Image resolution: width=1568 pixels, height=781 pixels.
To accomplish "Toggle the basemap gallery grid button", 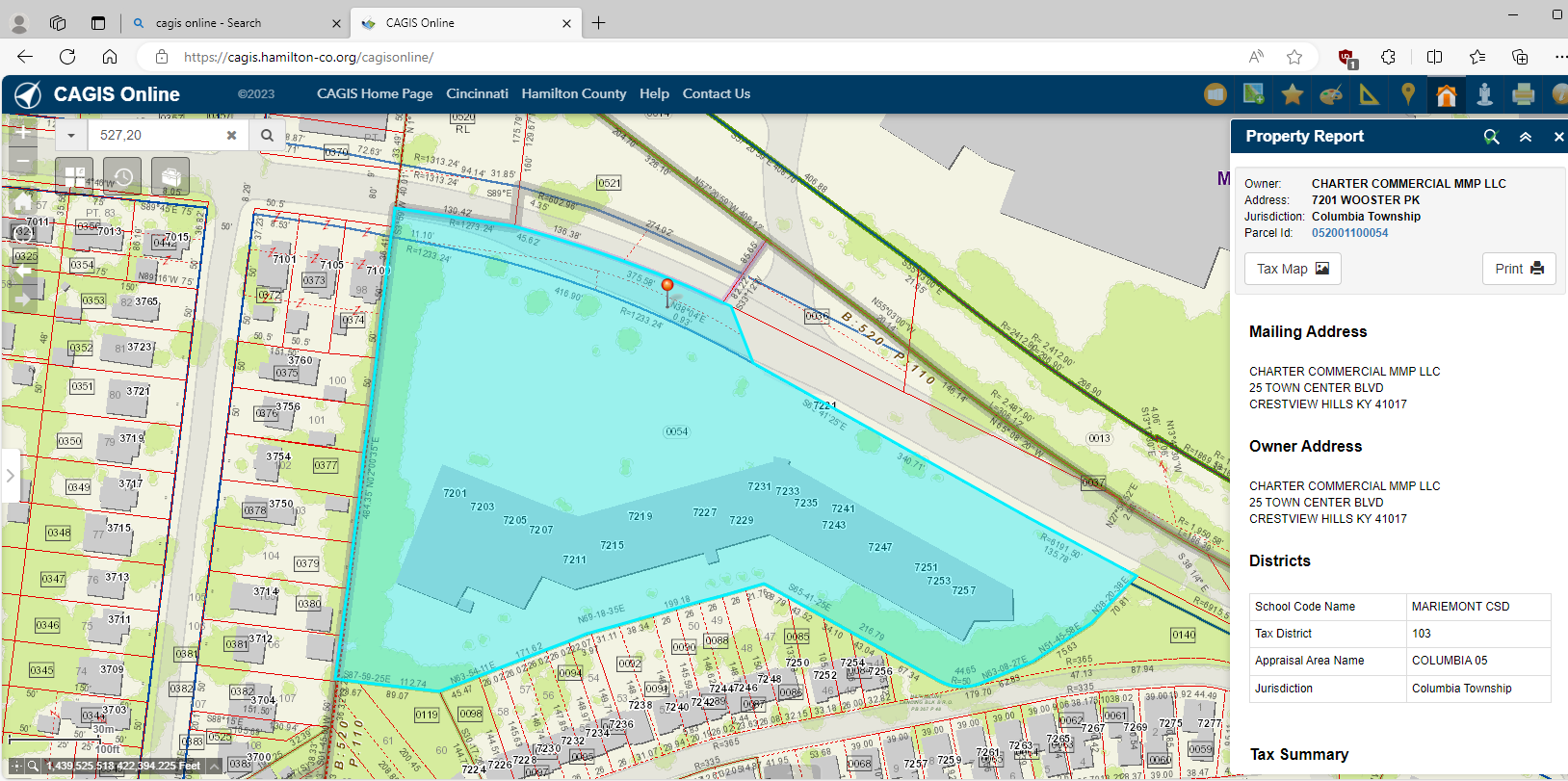I will pyautogui.click(x=74, y=177).
